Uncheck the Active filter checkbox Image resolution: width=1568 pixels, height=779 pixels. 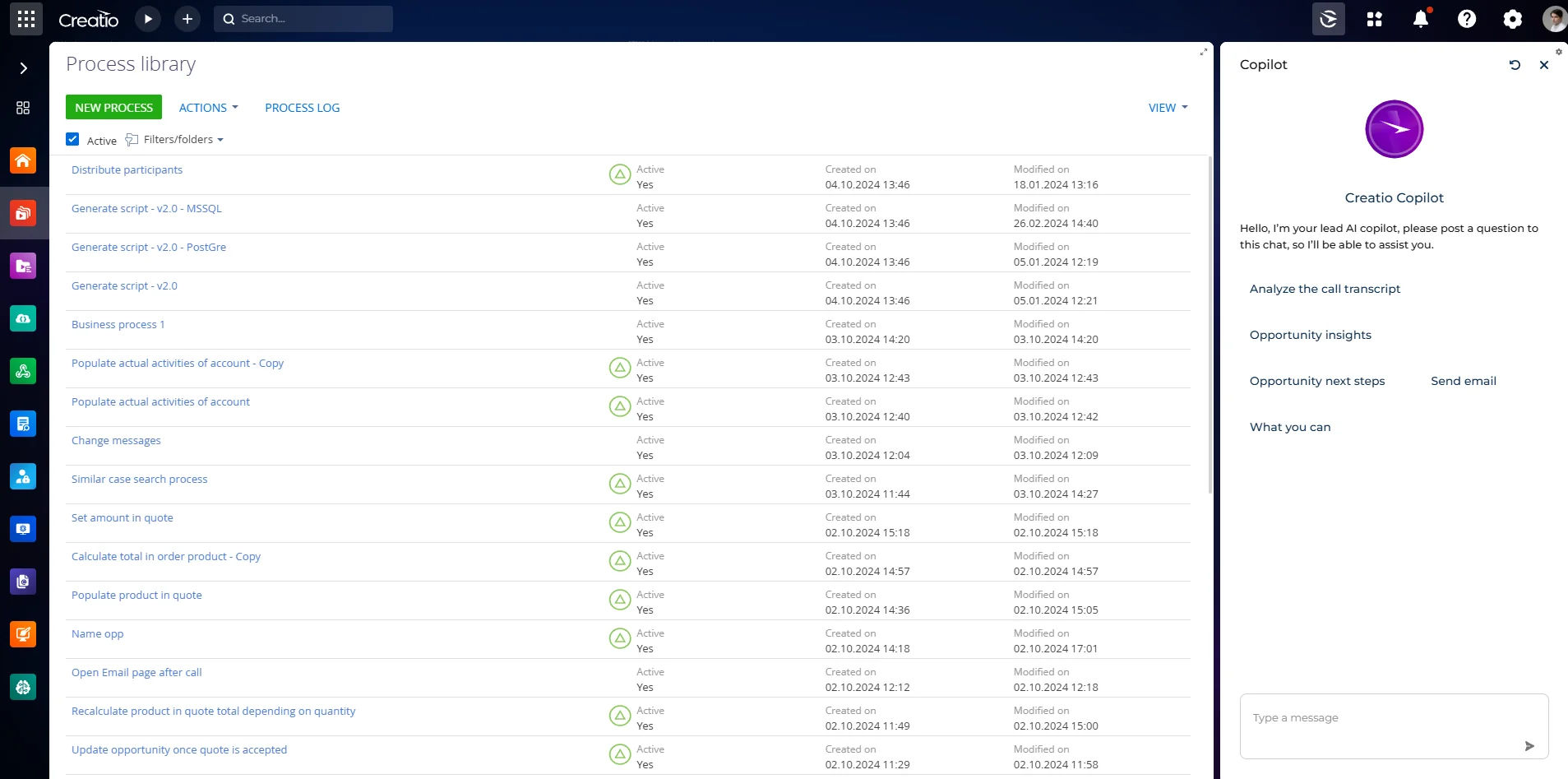tap(72, 140)
